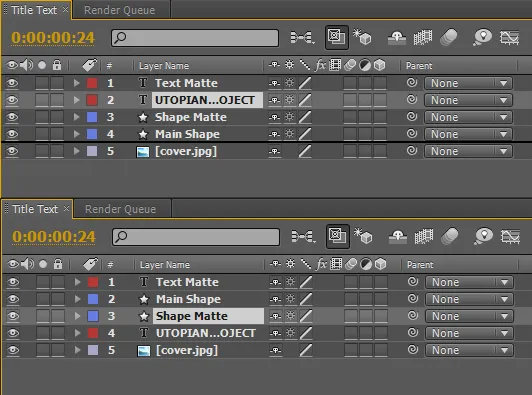Close Title Text tab in bottom panel
The height and width of the screenshot is (395, 532).
(x=66, y=208)
